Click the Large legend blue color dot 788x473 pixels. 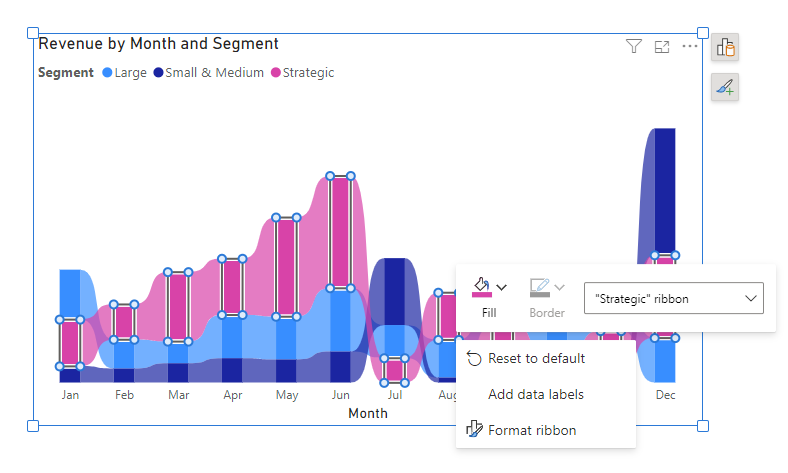point(107,72)
